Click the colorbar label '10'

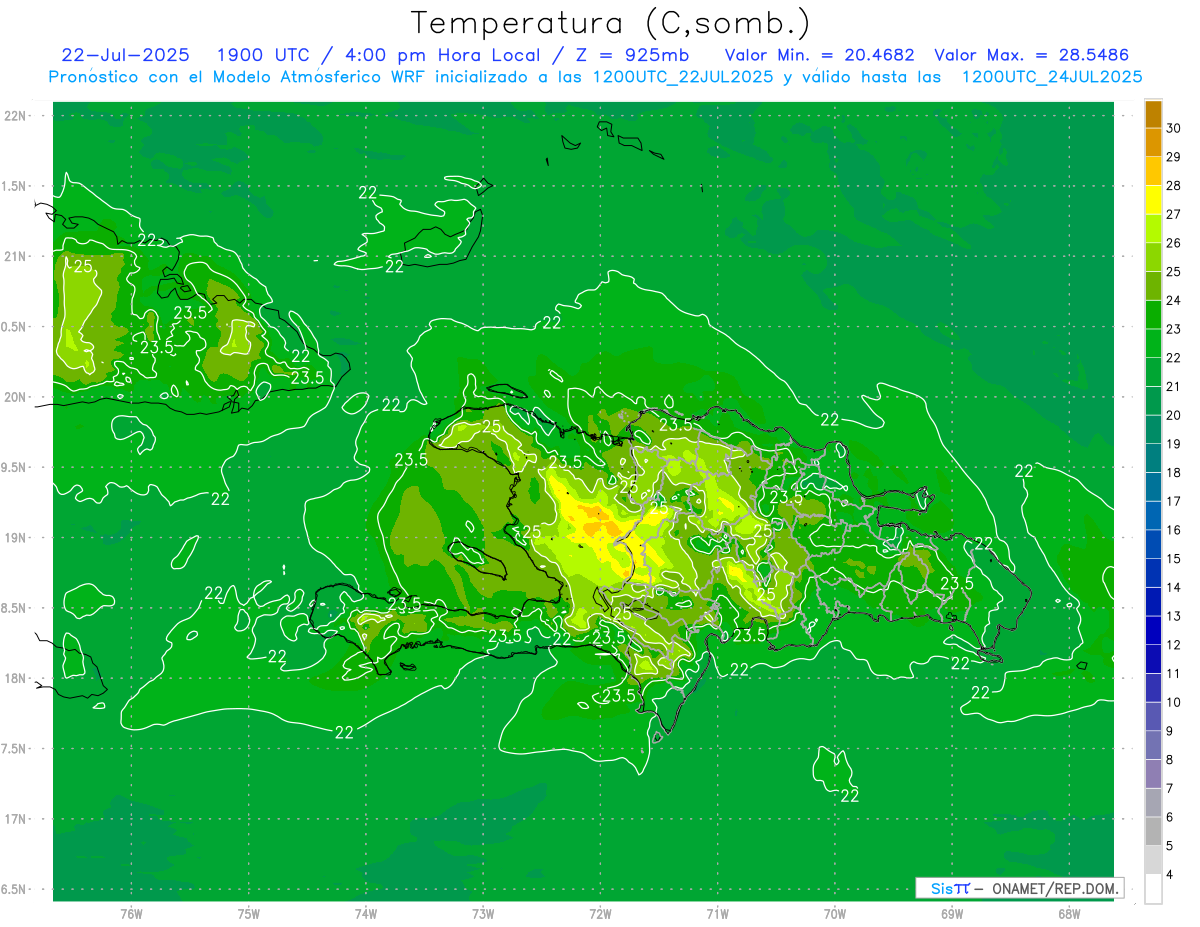[1174, 702]
